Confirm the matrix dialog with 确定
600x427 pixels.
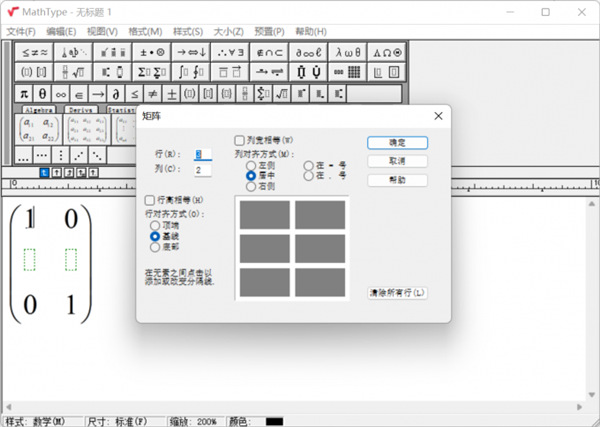coord(398,143)
